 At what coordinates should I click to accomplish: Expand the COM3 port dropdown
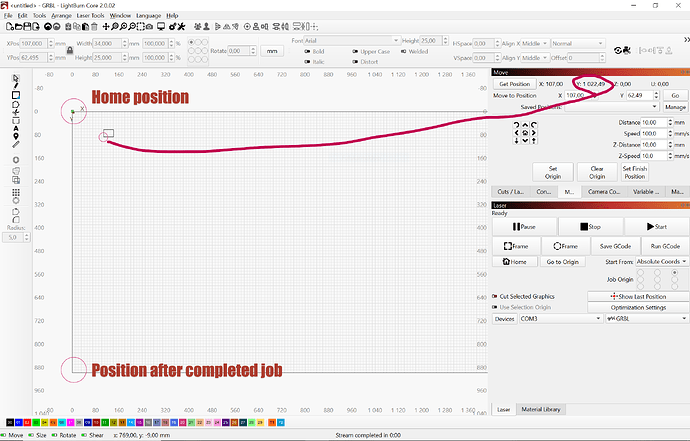click(560, 319)
